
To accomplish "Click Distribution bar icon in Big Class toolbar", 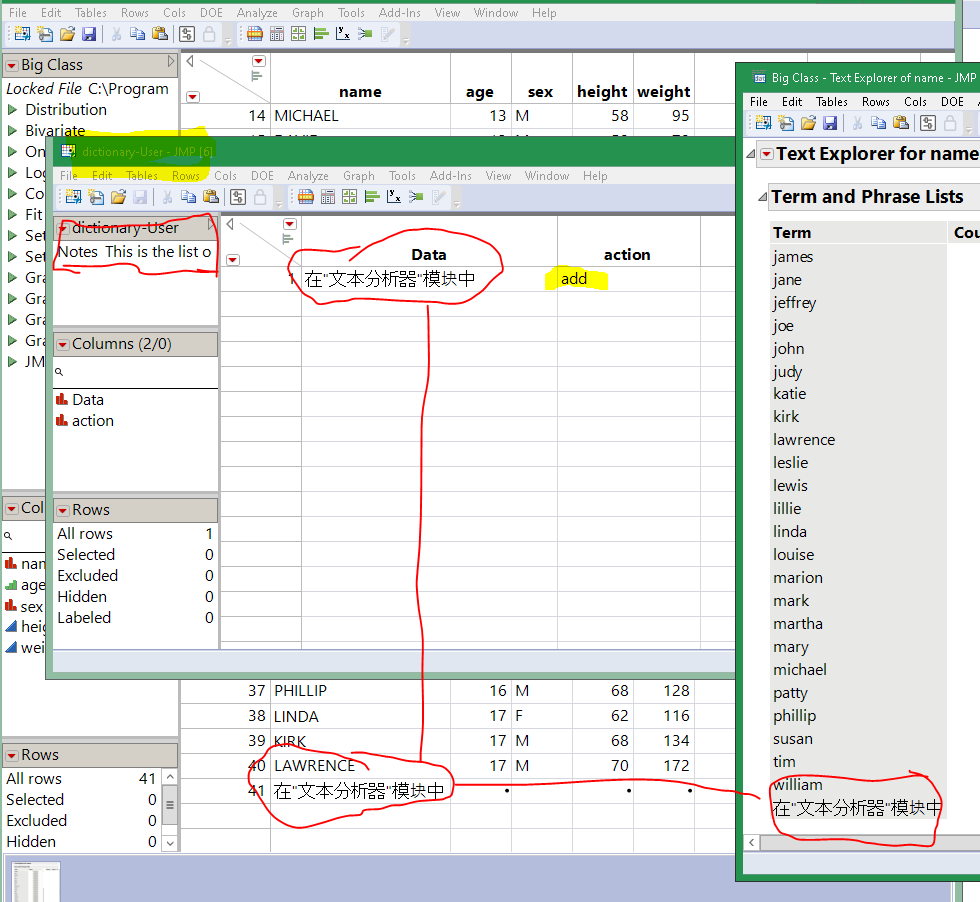I will pyautogui.click(x=322, y=34).
